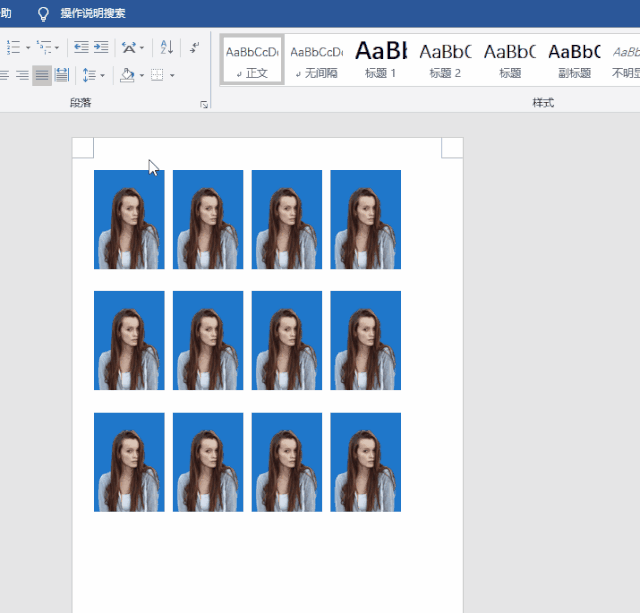Screen dimensions: 640x613
Task: Click the shading paint bucket icon
Action: pyautogui.click(x=126, y=75)
